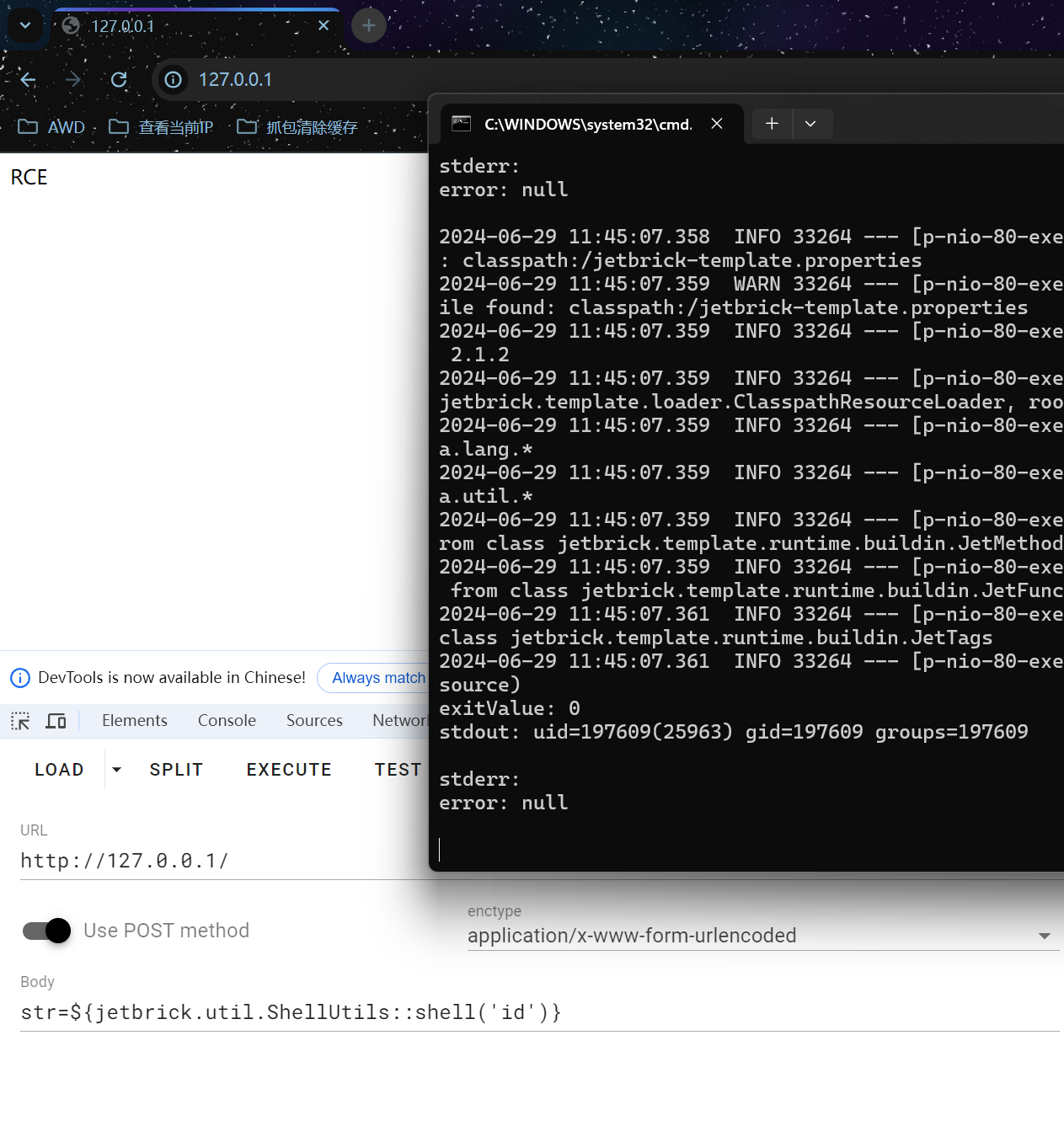Click the RCE text on page
The width and height of the screenshot is (1064, 1126).
(29, 178)
